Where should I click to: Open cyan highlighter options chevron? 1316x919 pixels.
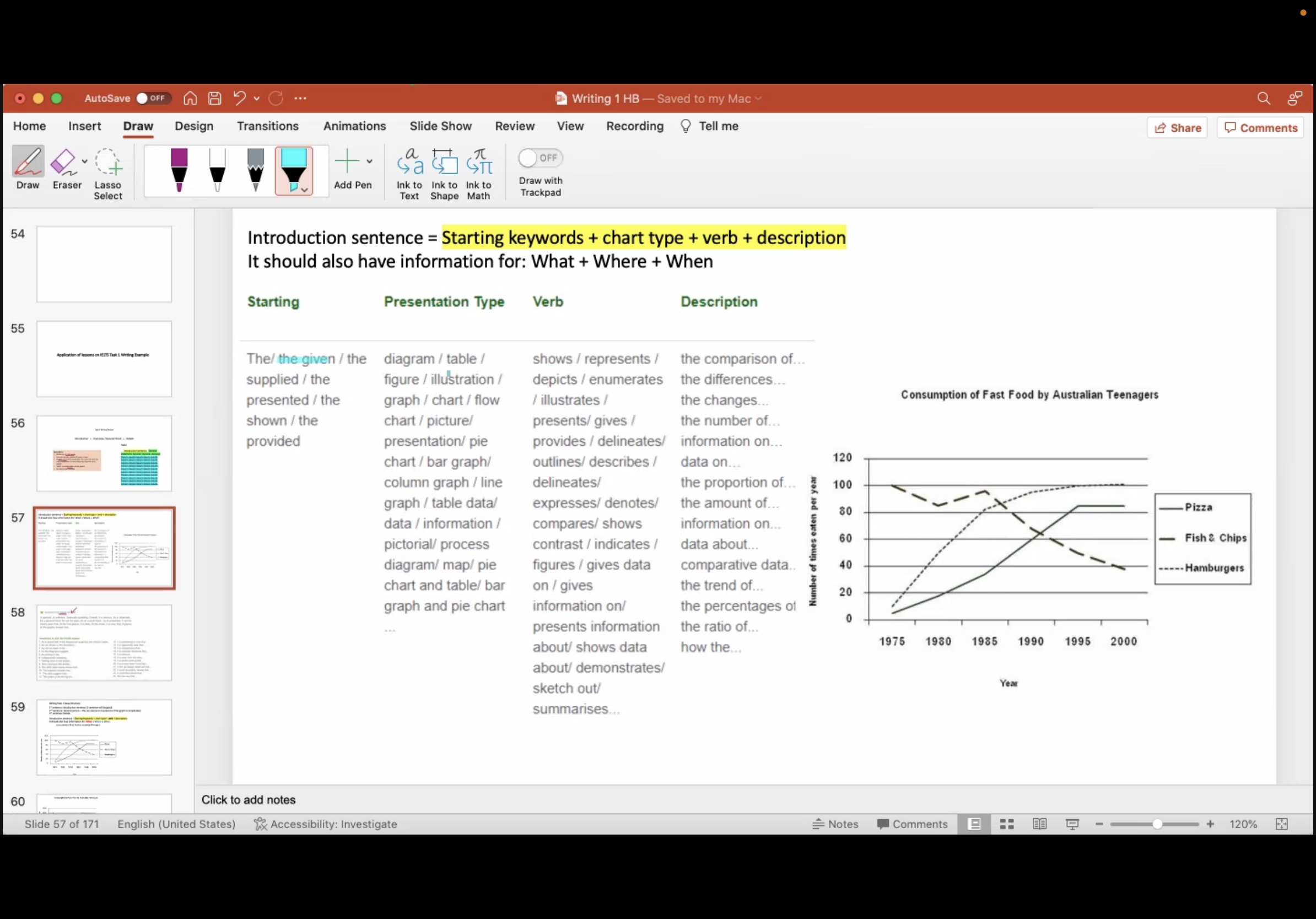pos(305,190)
